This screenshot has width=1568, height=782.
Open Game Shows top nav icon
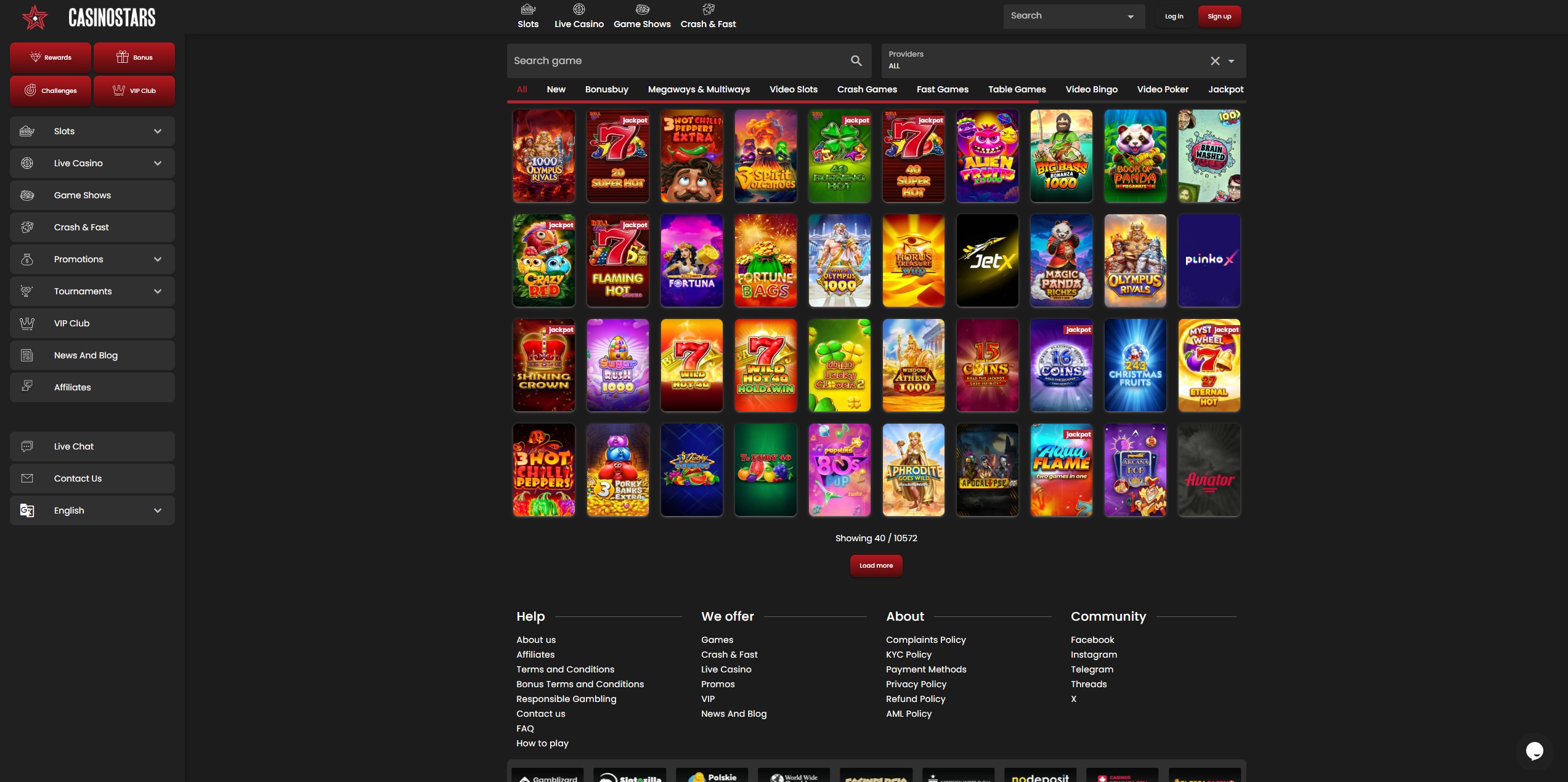pyautogui.click(x=642, y=9)
